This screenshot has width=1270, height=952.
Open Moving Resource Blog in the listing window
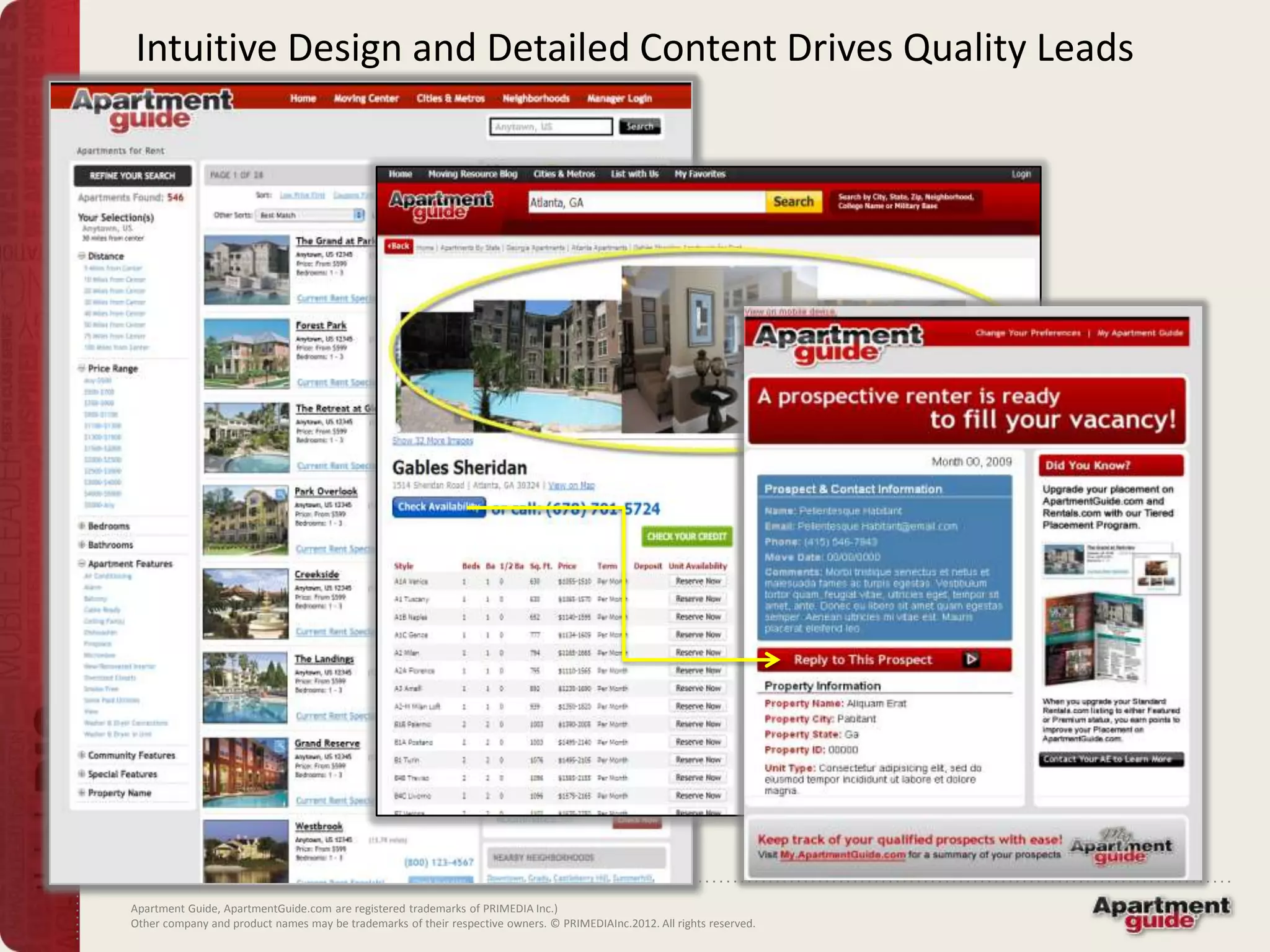click(x=473, y=174)
